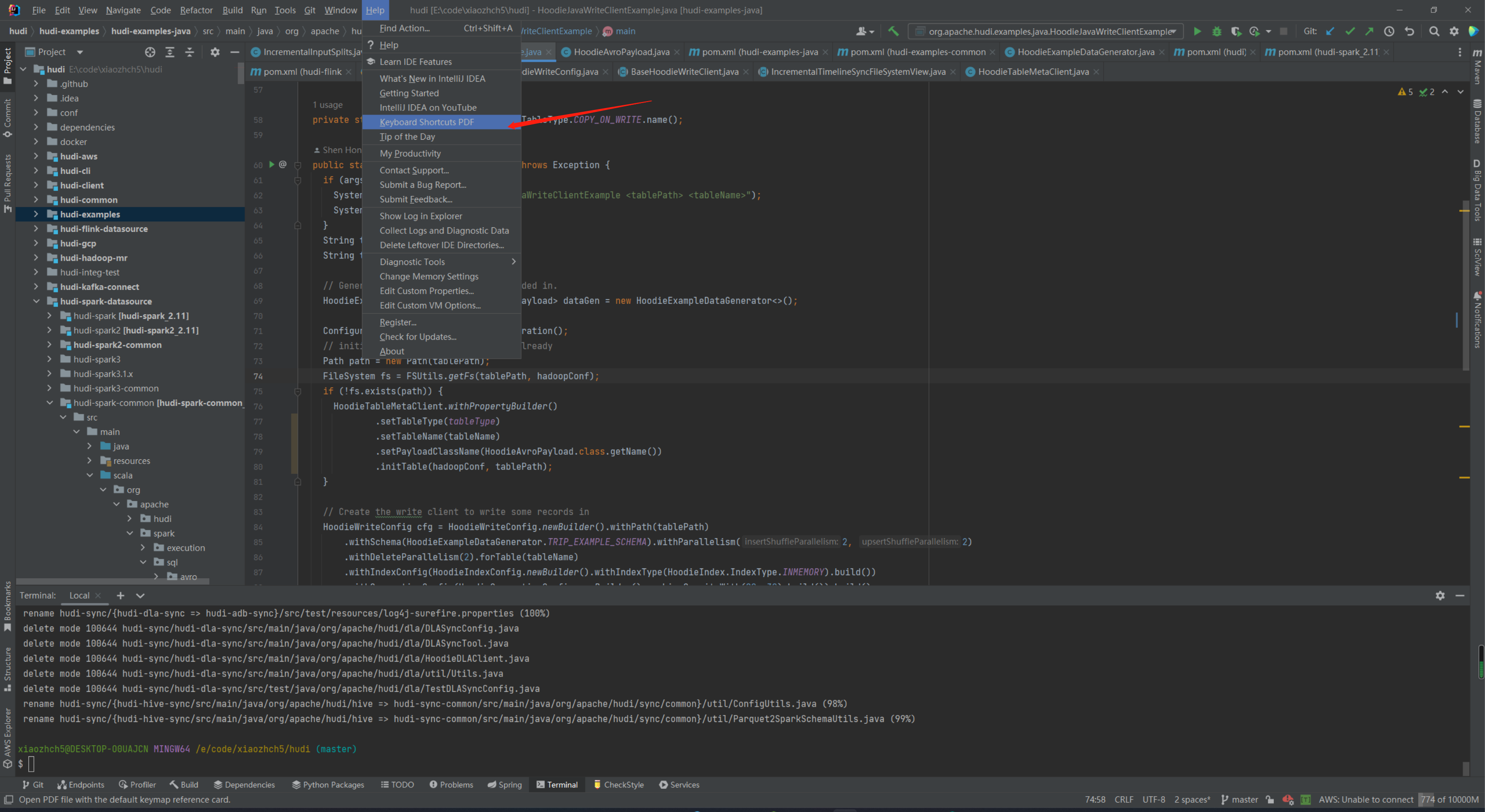
Task: Toggle the Commit tool window
Action: click(7, 118)
